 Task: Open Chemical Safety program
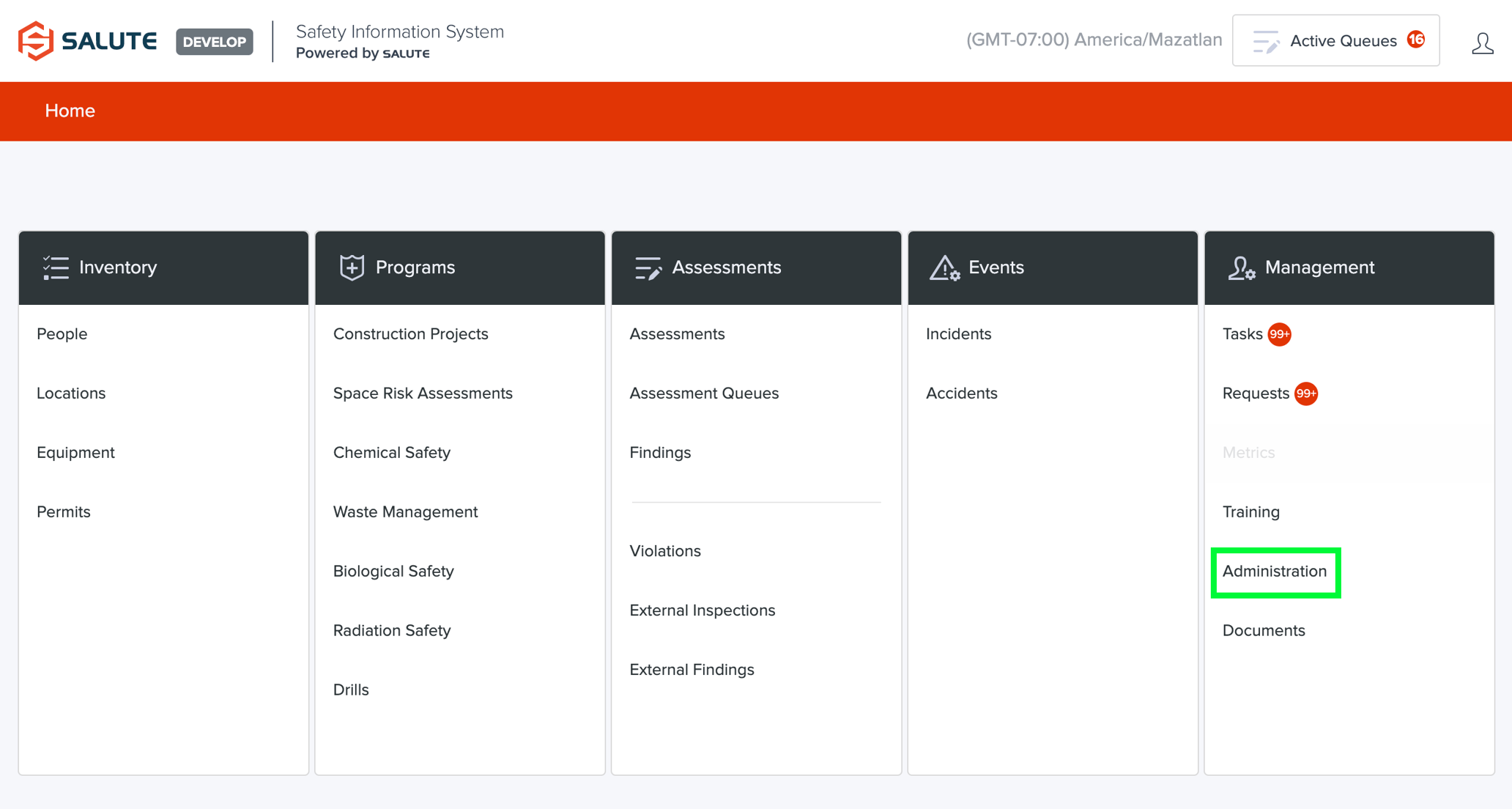(392, 453)
